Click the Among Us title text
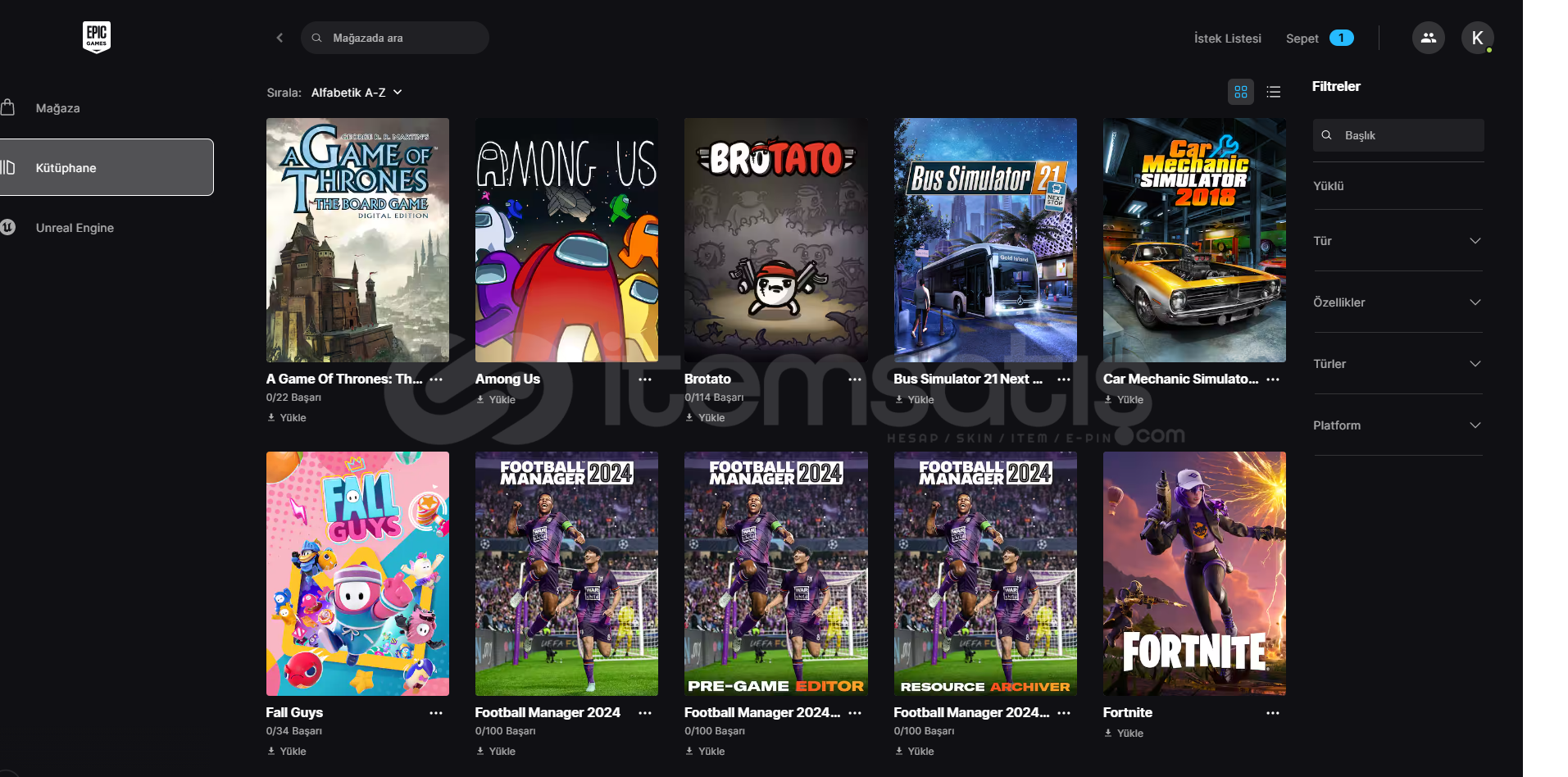Image resolution: width=1568 pixels, height=777 pixels. [507, 379]
